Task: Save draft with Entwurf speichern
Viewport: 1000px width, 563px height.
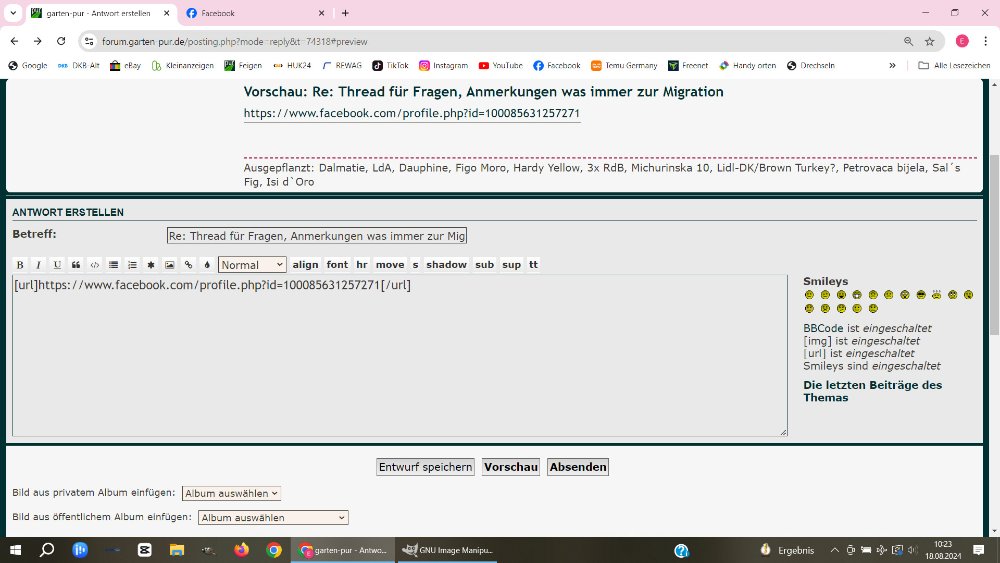Action: [425, 467]
